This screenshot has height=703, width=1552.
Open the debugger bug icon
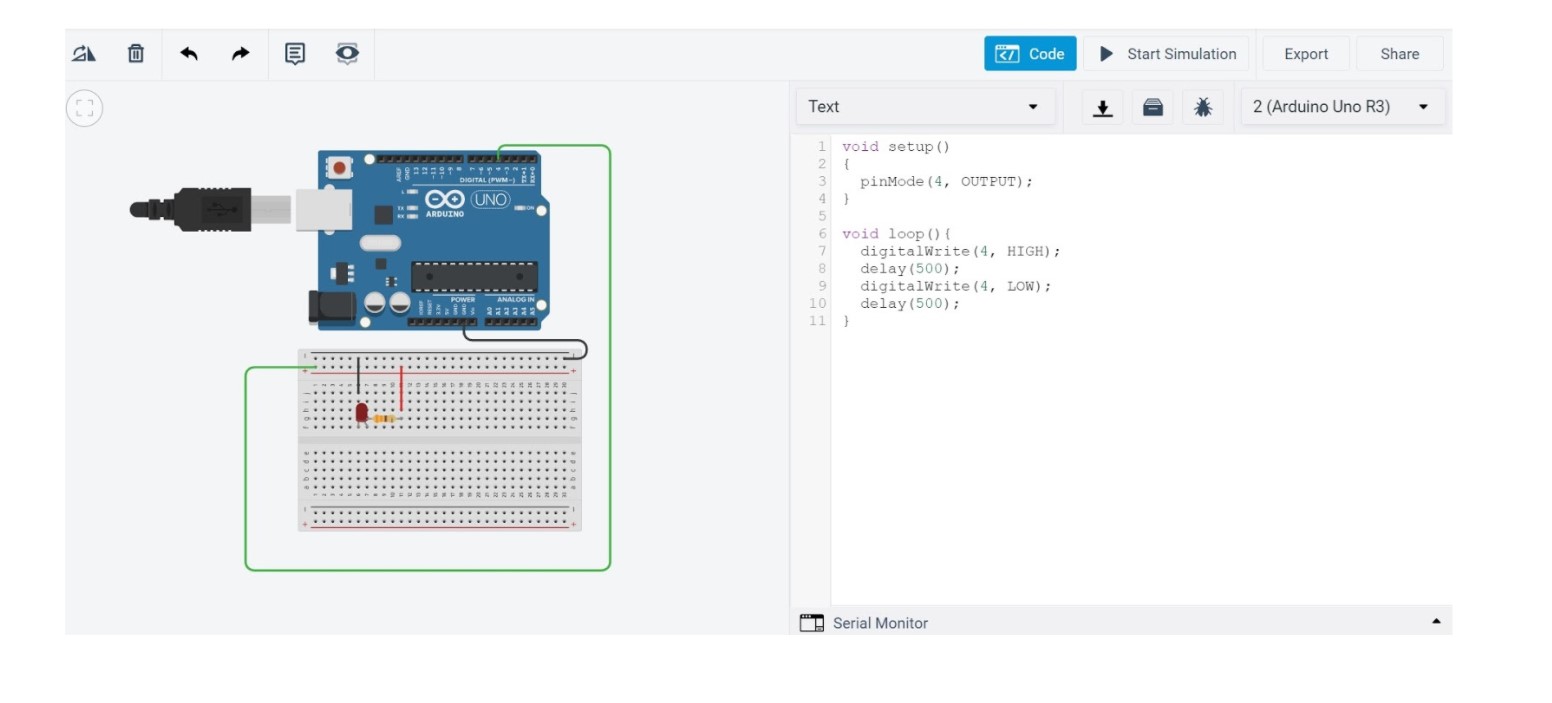(1203, 107)
